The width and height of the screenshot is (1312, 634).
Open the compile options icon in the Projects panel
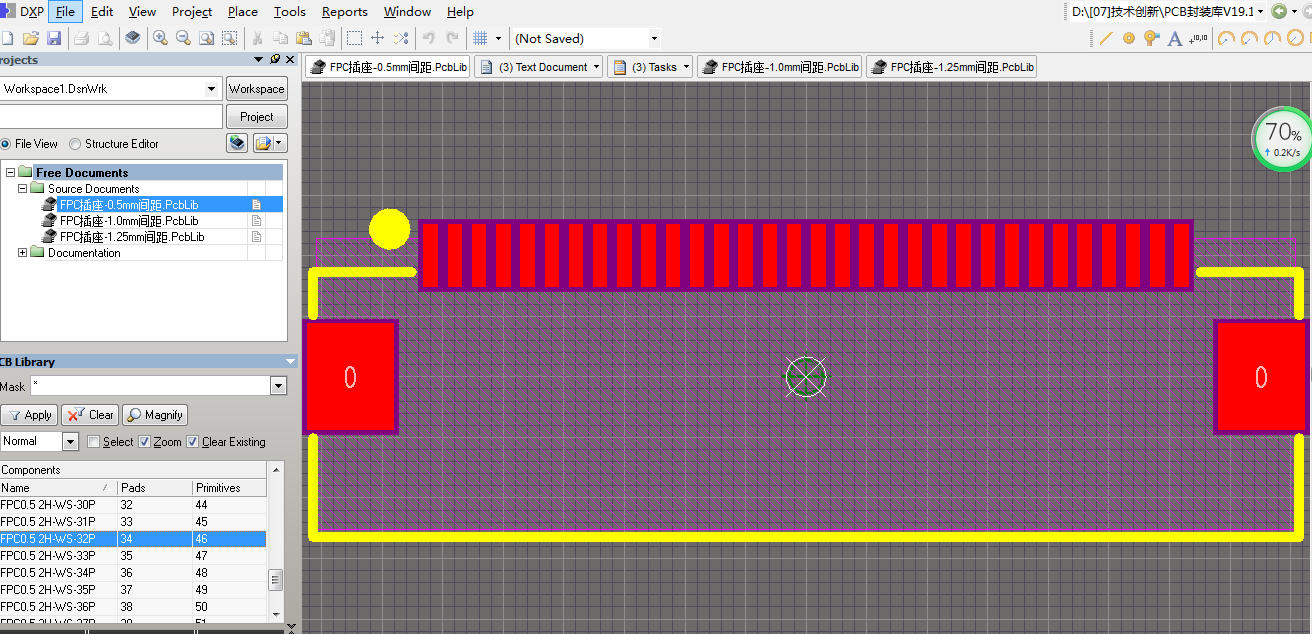coord(237,143)
